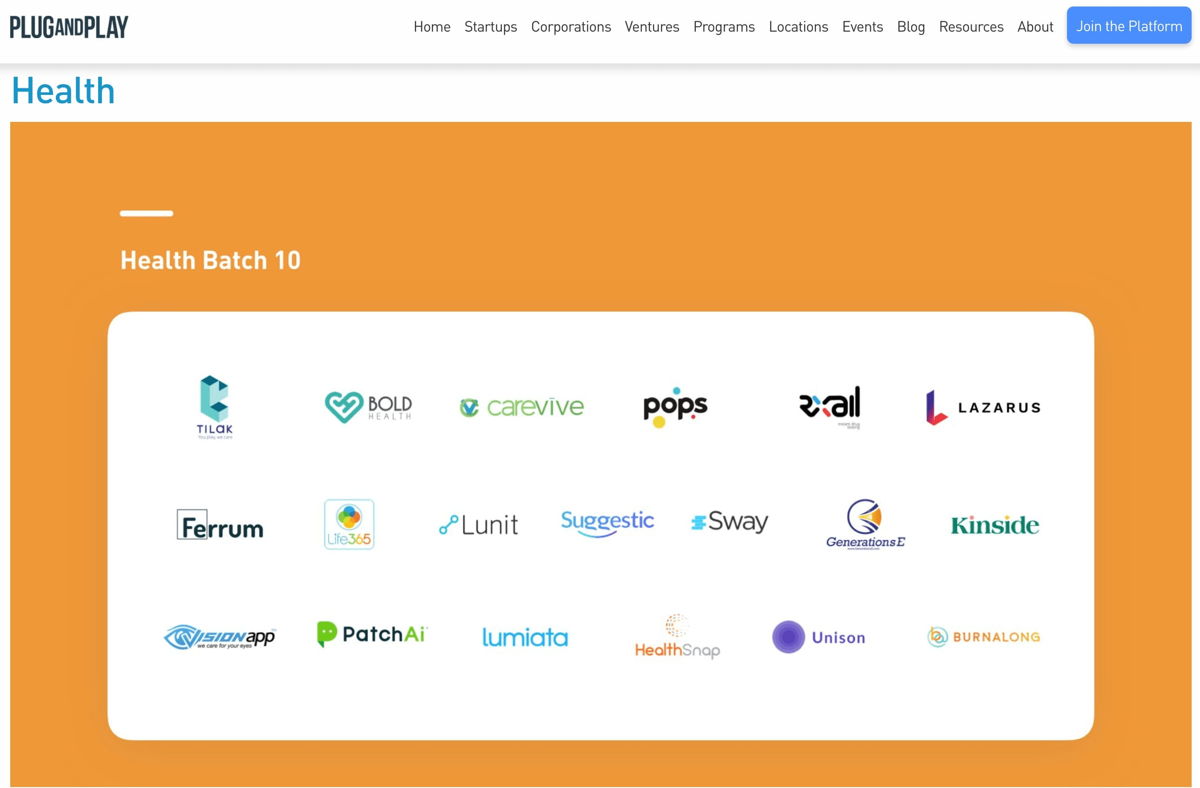Go to the Events page

[862, 27]
